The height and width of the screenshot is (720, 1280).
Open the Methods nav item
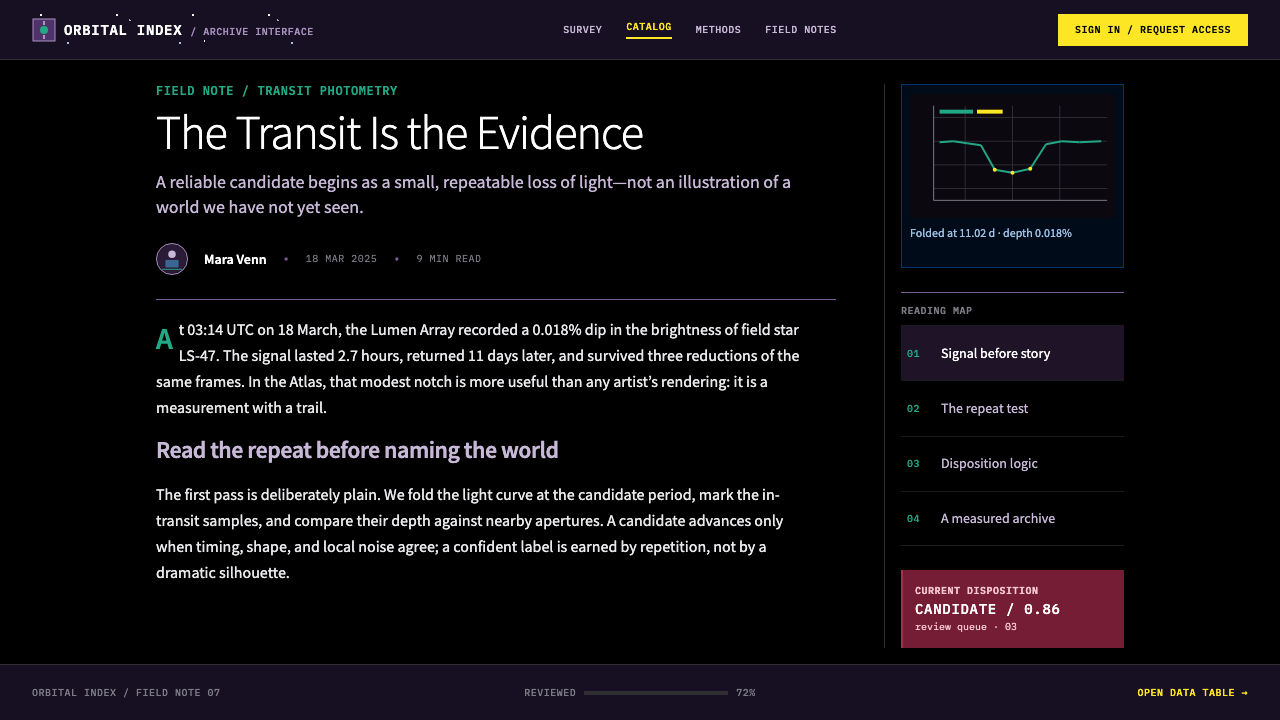pyautogui.click(x=718, y=30)
